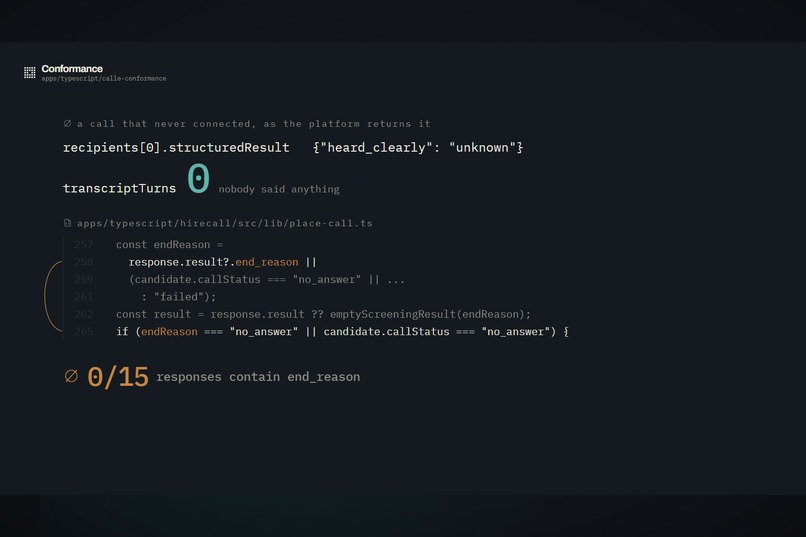Click the Conformance grid icon
The width and height of the screenshot is (806, 537).
point(30,72)
